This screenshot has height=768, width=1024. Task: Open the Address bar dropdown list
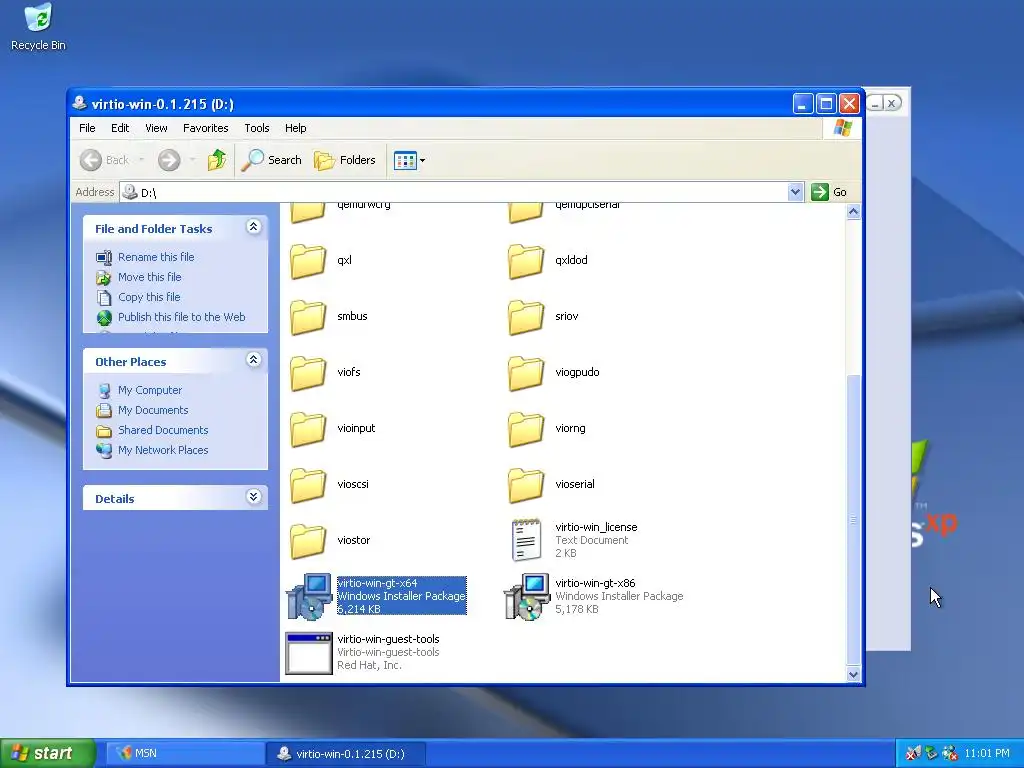point(795,192)
